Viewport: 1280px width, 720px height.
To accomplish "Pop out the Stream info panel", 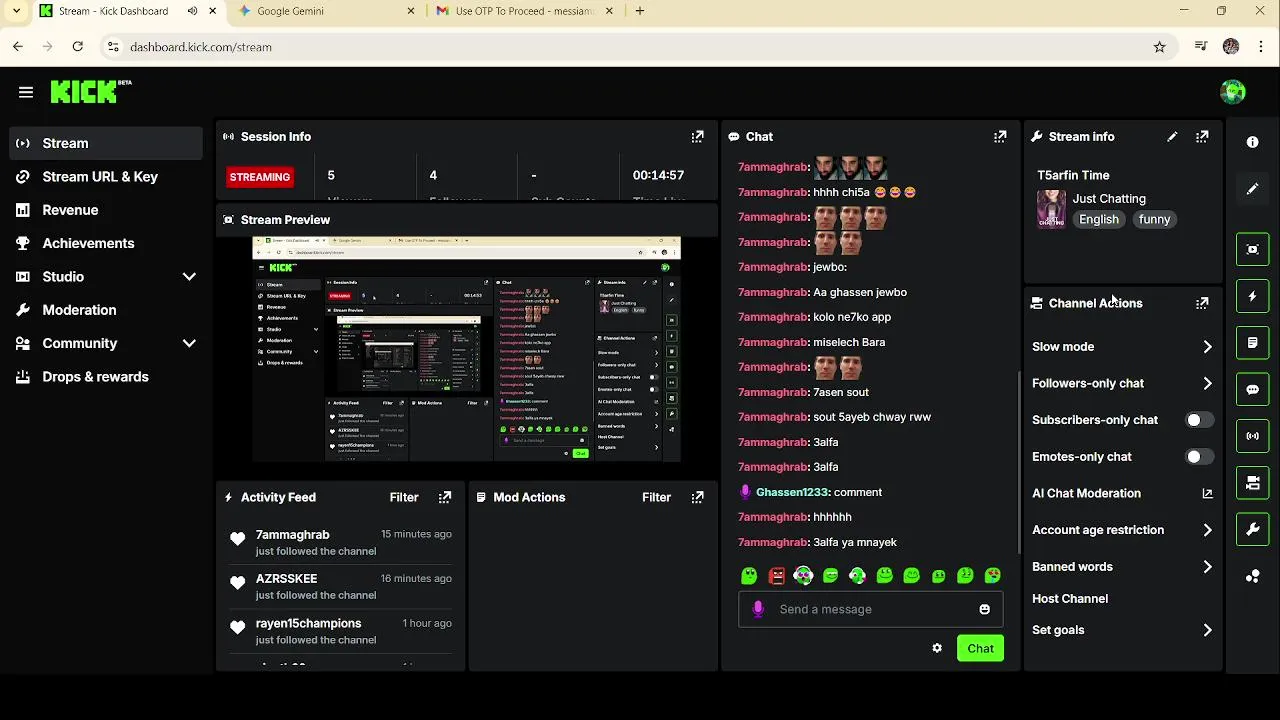I will (1202, 137).
